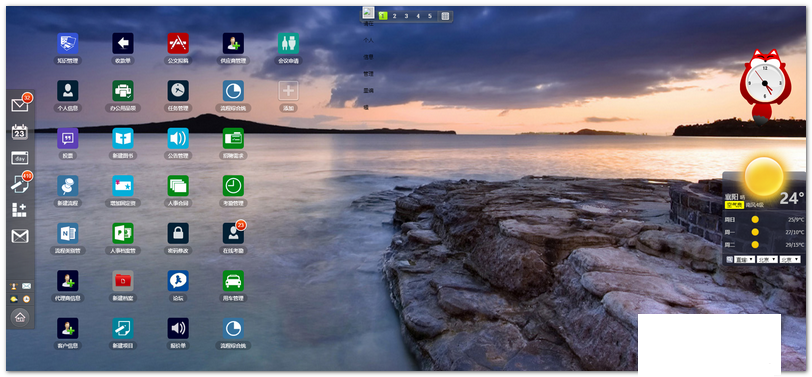This screenshot has width=812, height=377.
Task: Open sidebar notes icon with 410 badge
Action: click(x=20, y=184)
